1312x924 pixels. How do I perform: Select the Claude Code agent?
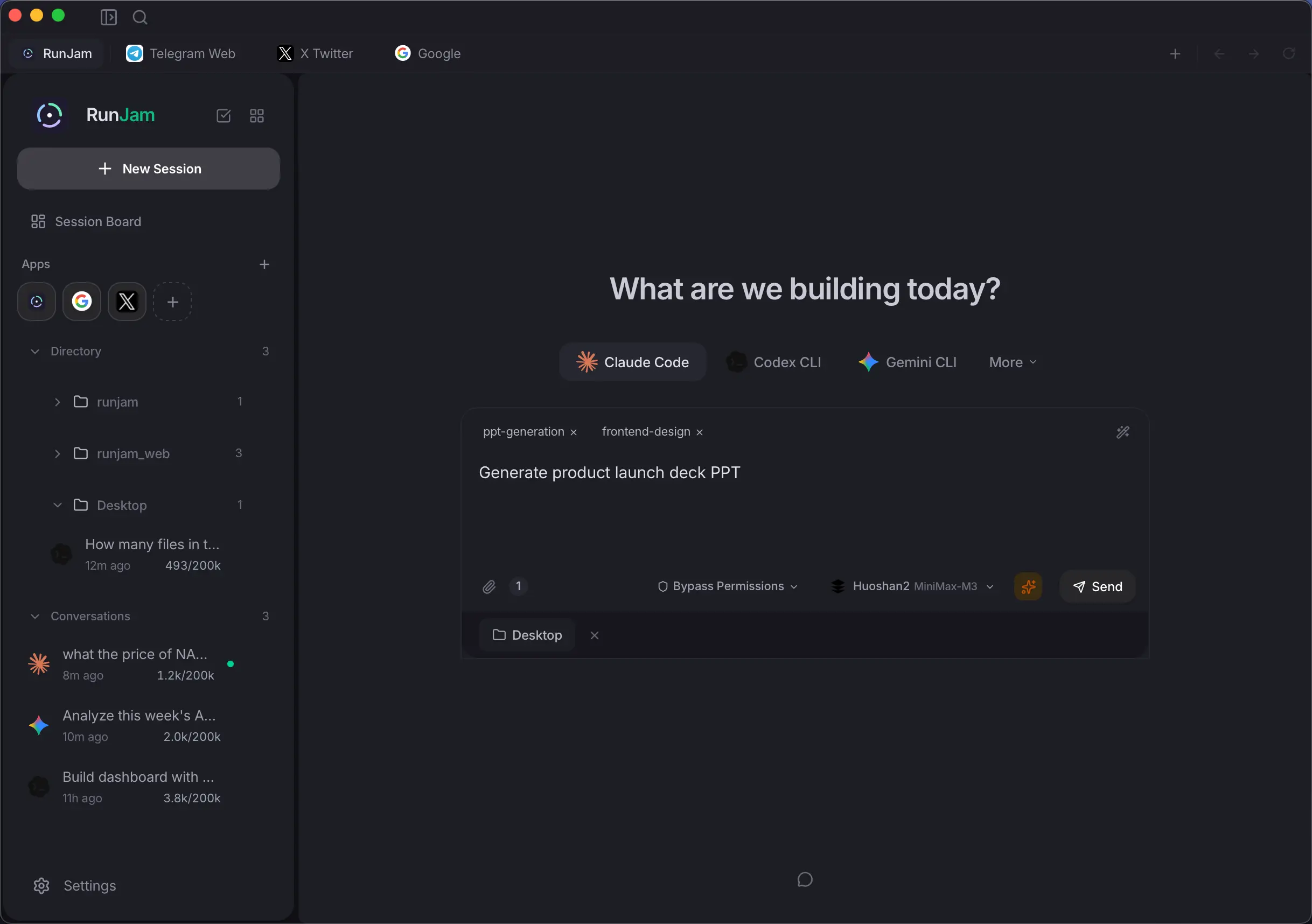[632, 362]
